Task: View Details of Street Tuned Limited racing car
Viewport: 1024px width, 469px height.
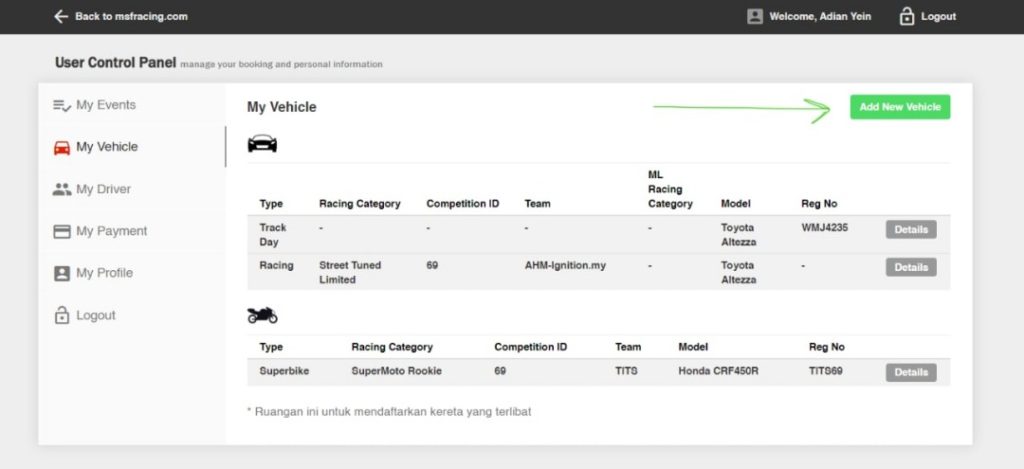Action: click(x=910, y=267)
